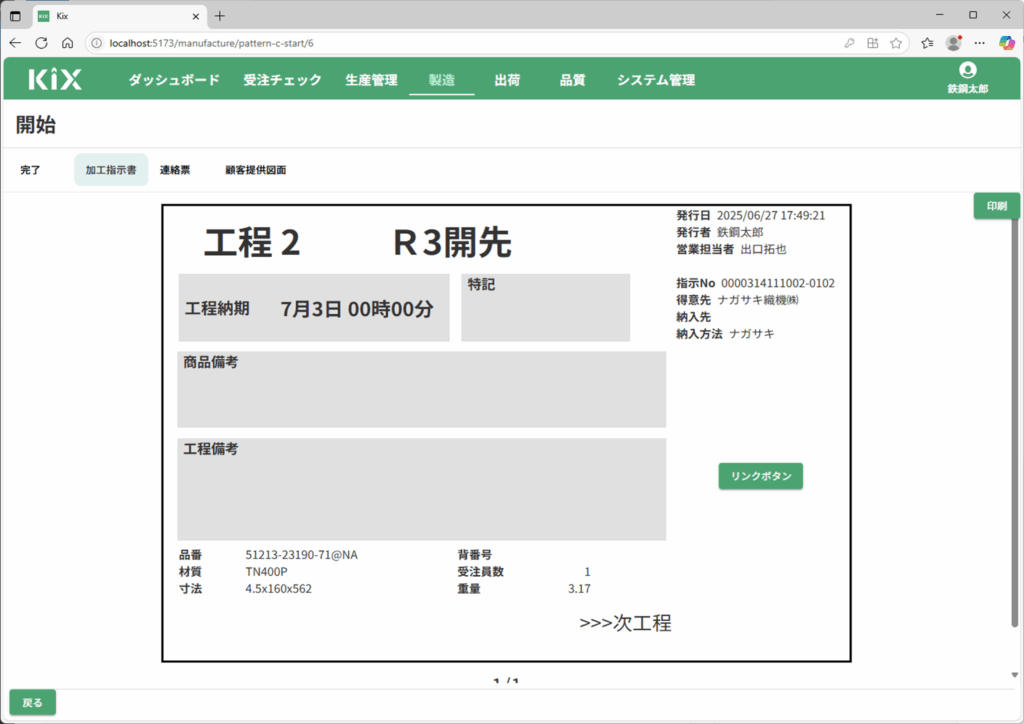Click 重量 value 3.17
This screenshot has width=1024, height=724.
coord(579,589)
